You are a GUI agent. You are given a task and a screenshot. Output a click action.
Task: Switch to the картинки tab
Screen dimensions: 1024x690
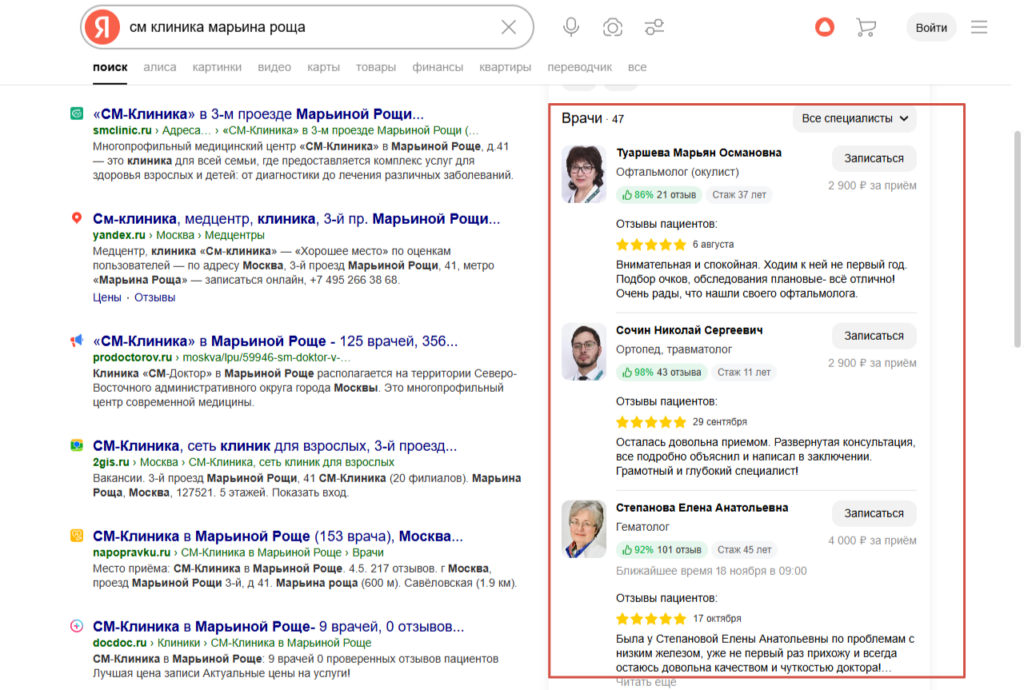pyautogui.click(x=217, y=67)
